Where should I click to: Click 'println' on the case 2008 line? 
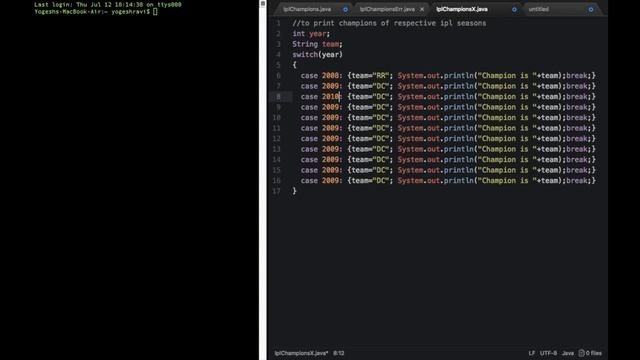coord(459,76)
